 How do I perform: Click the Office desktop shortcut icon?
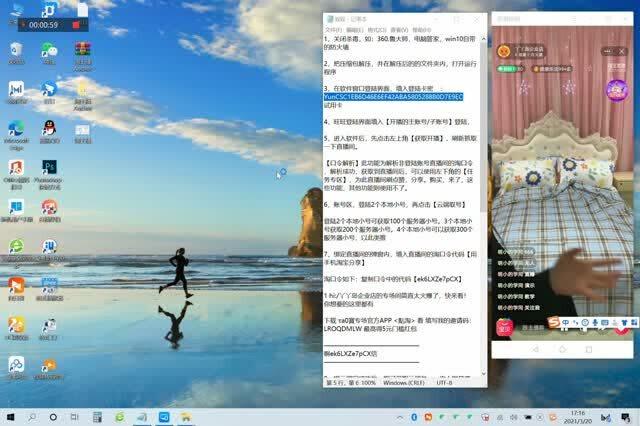16,168
